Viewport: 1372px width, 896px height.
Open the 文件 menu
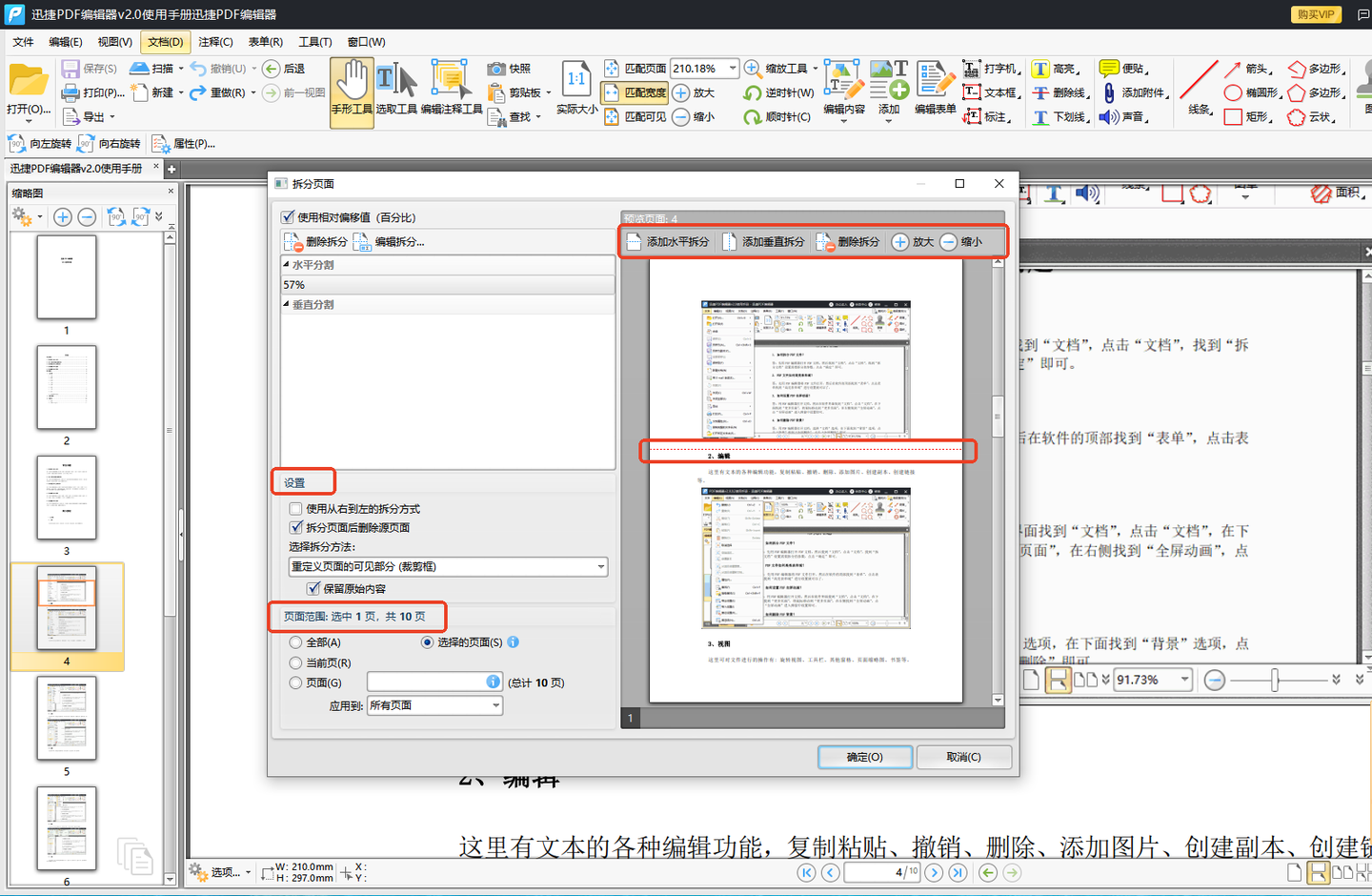pos(23,42)
